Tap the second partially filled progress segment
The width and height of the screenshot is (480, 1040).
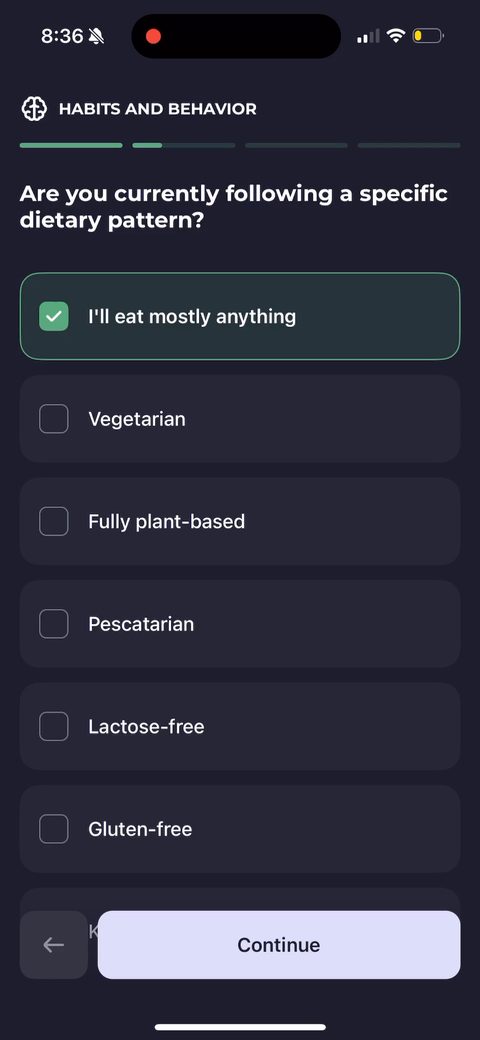click(184, 145)
